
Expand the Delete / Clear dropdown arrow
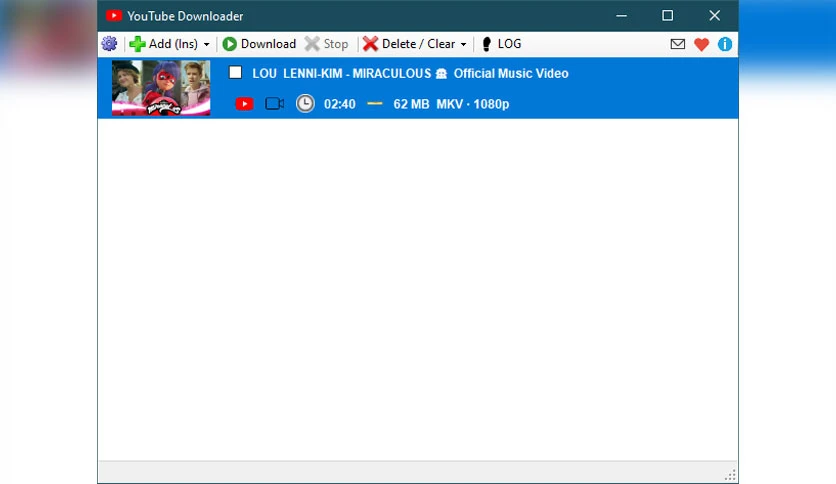(463, 44)
